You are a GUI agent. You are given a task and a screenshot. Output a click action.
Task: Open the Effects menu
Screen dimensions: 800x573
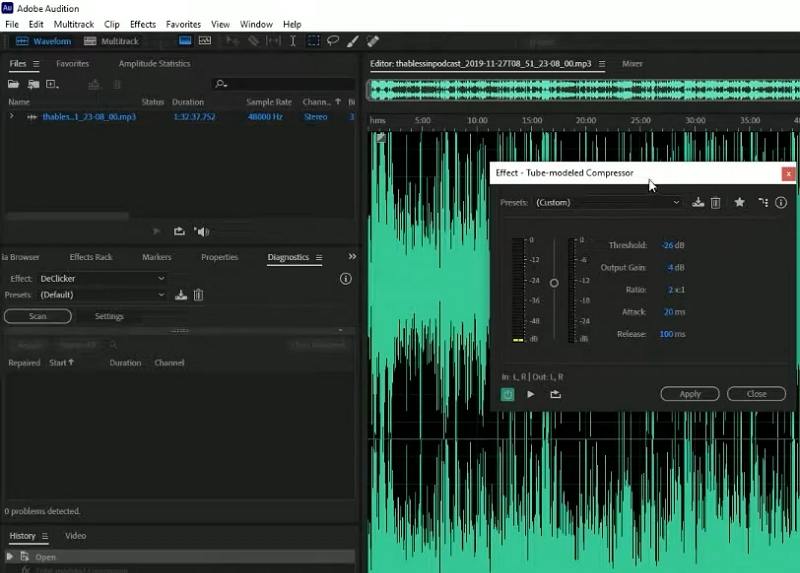(x=143, y=24)
